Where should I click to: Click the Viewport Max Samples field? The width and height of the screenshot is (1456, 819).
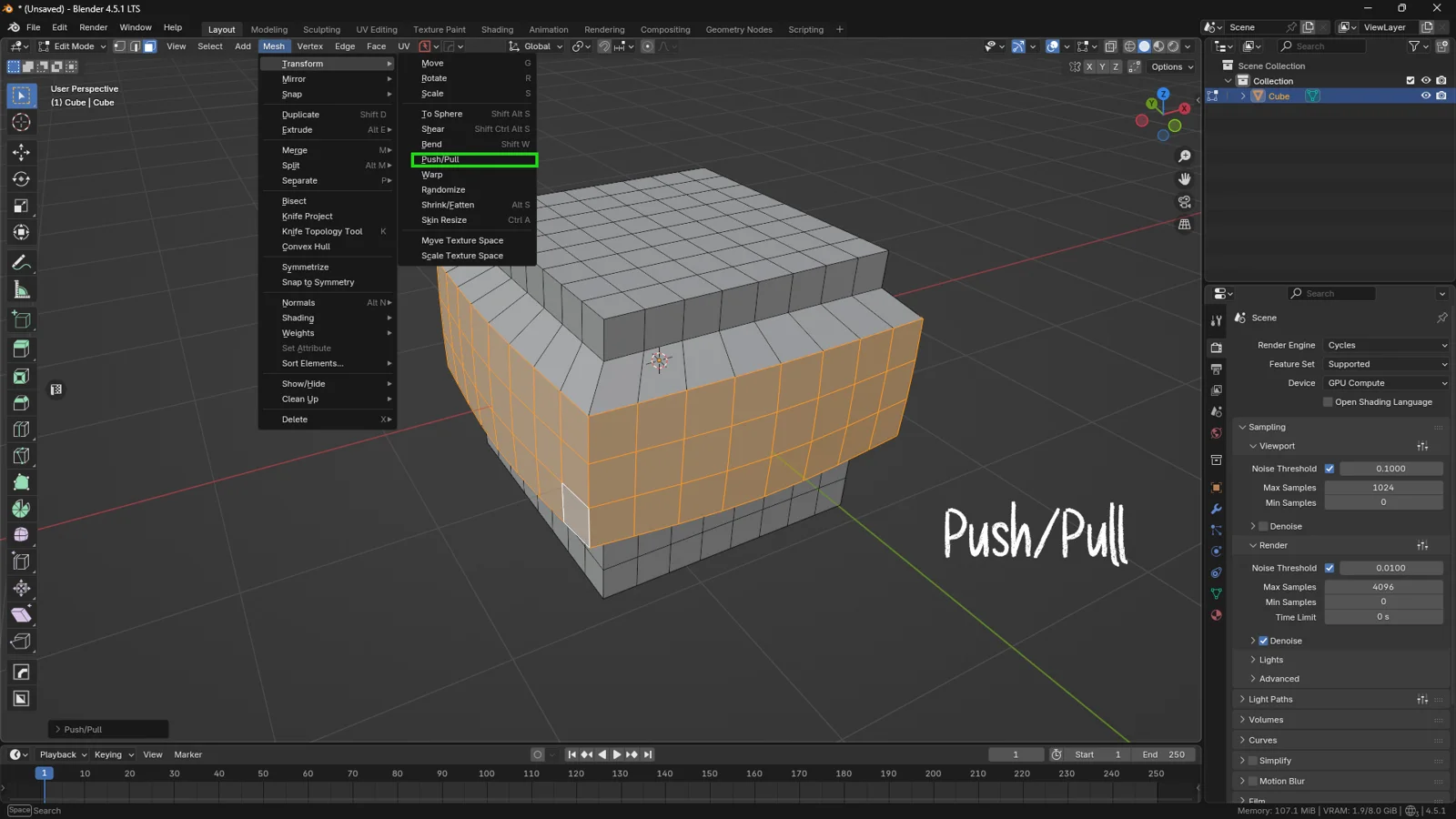point(1383,488)
